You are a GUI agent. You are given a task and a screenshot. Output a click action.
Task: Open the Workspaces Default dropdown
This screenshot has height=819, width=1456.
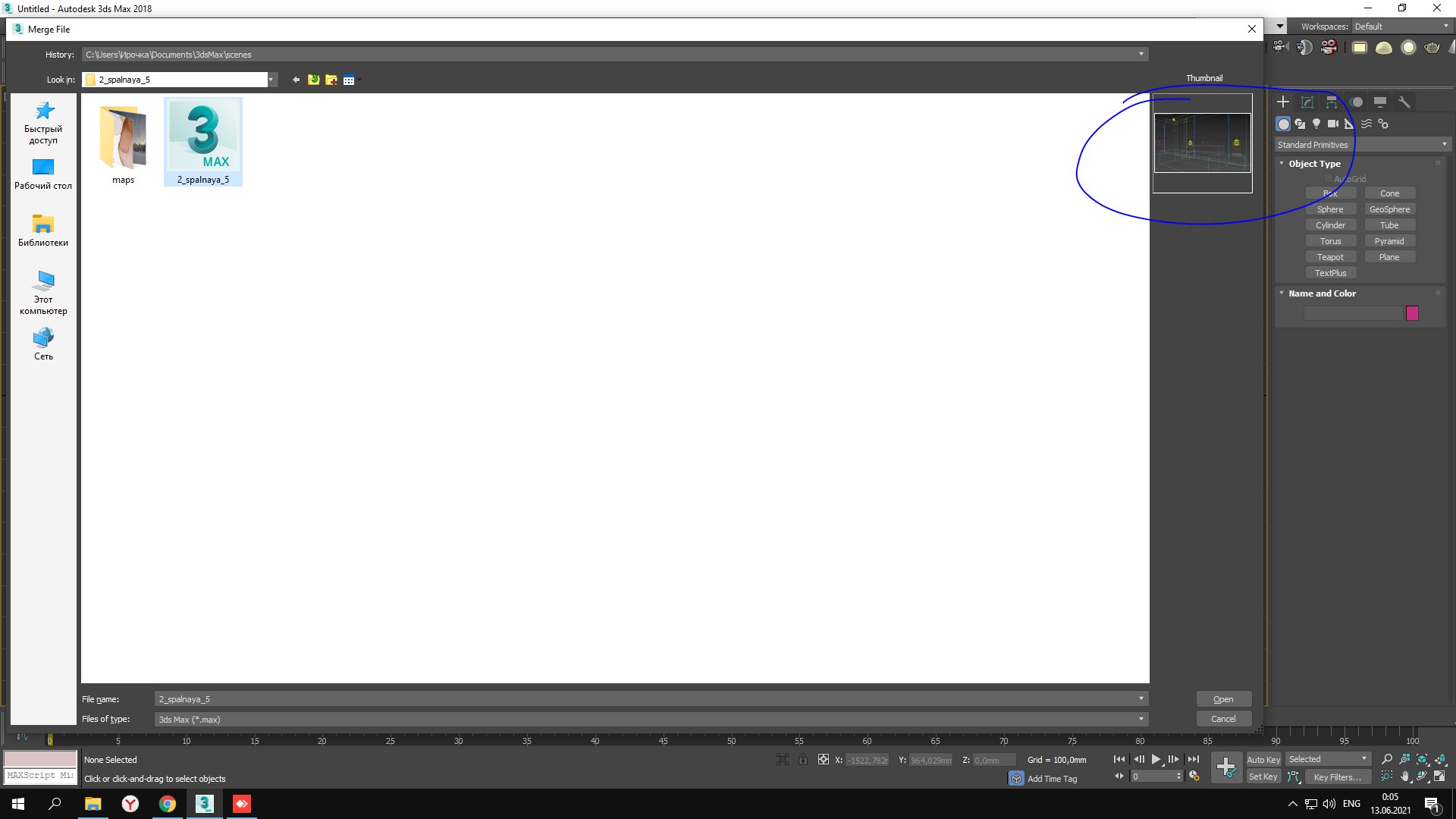[1402, 27]
